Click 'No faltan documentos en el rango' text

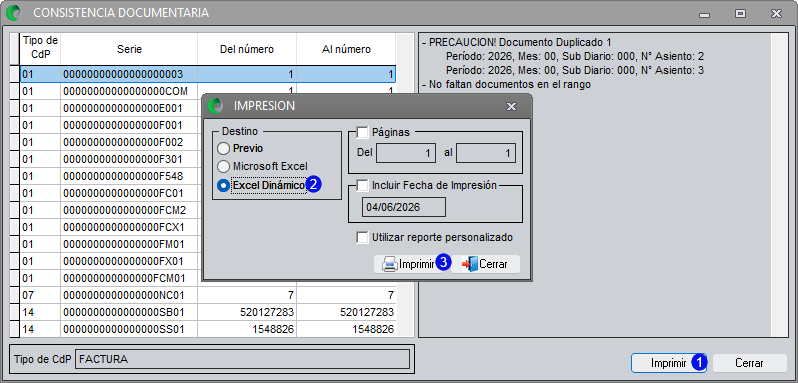click(506, 84)
